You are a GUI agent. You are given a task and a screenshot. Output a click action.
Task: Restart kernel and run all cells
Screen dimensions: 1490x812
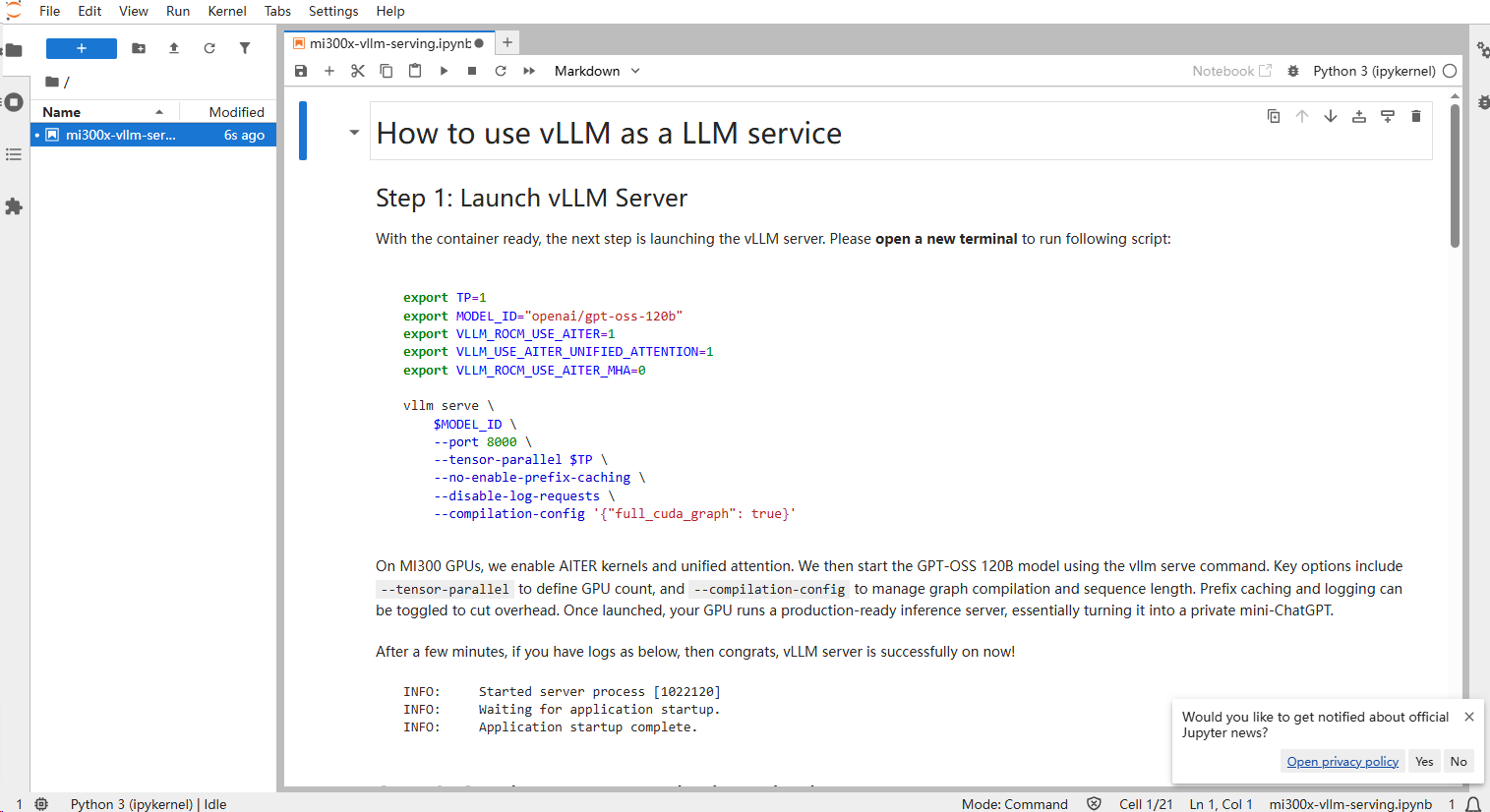529,71
